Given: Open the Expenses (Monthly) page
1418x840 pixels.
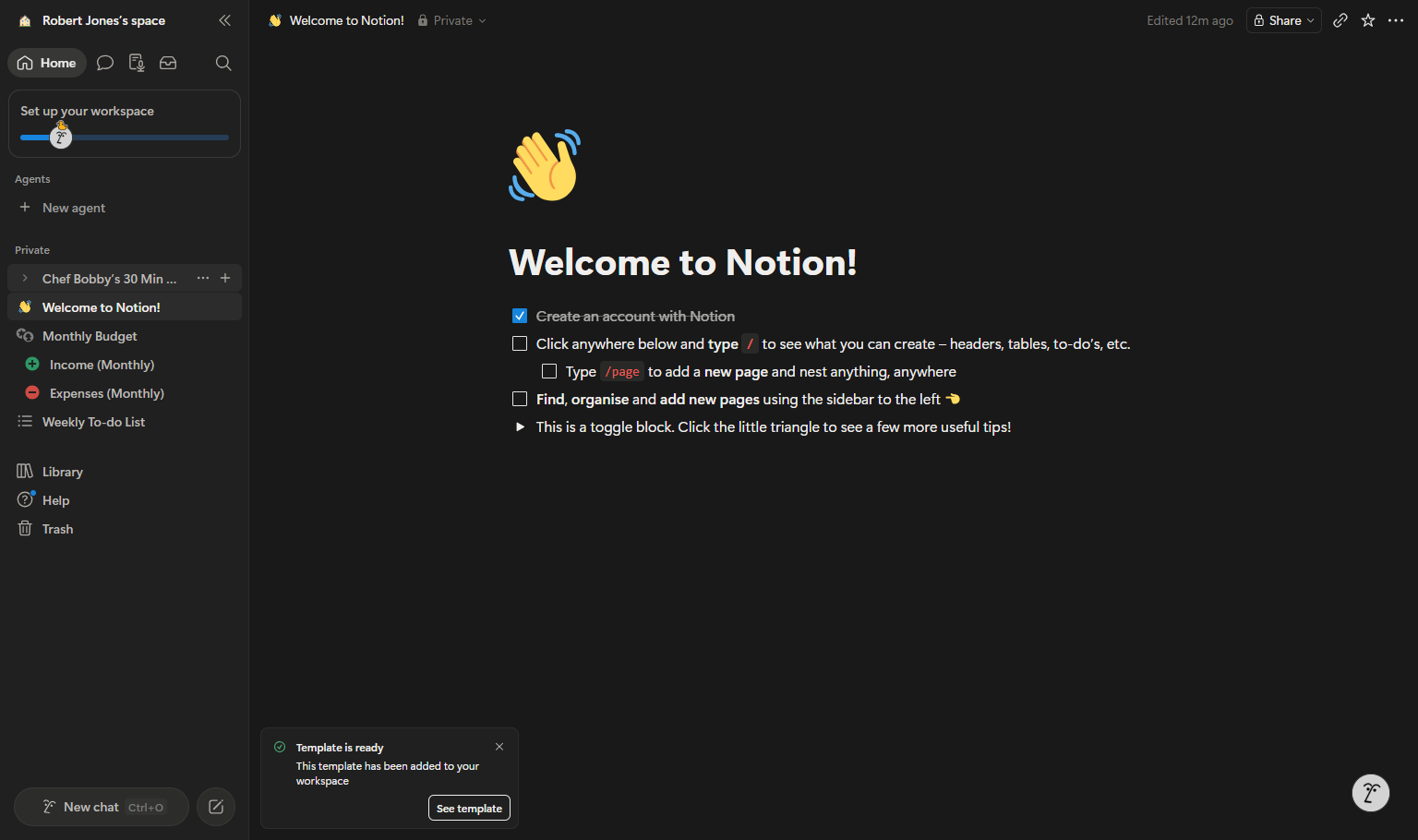Looking at the screenshot, I should point(125,393).
